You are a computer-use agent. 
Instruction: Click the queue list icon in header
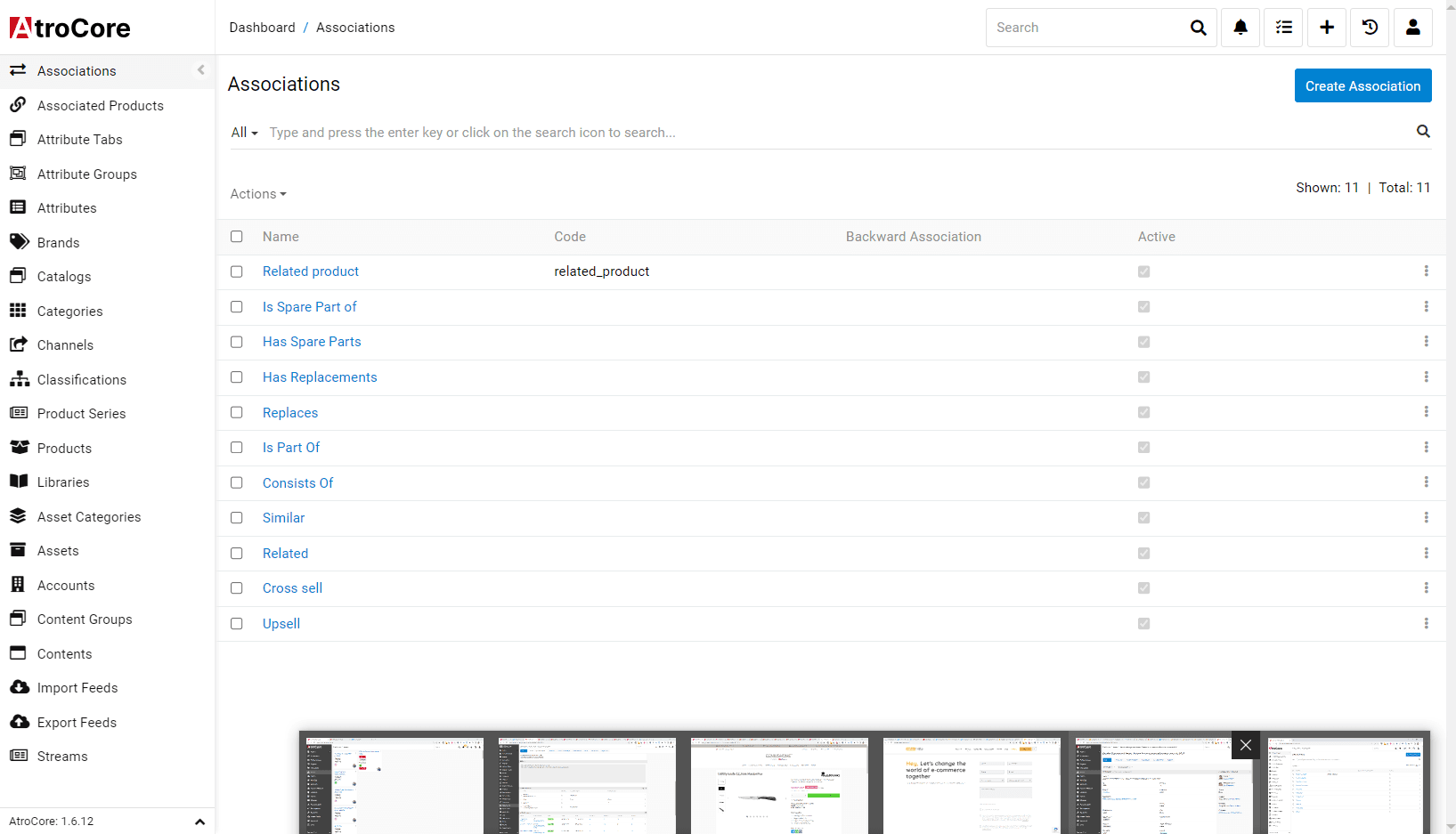coord(1283,28)
